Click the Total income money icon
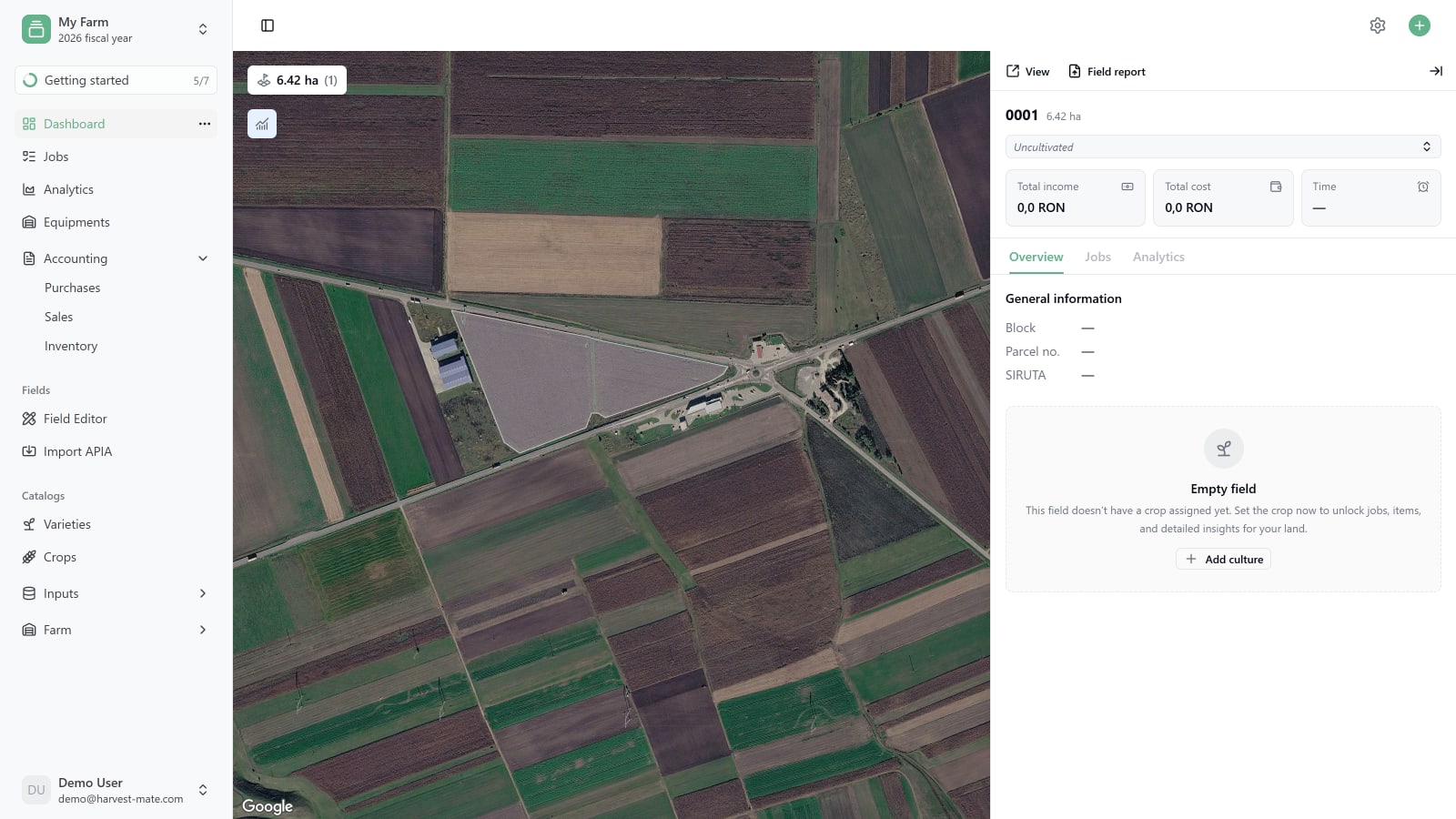1456x819 pixels. click(x=1127, y=187)
